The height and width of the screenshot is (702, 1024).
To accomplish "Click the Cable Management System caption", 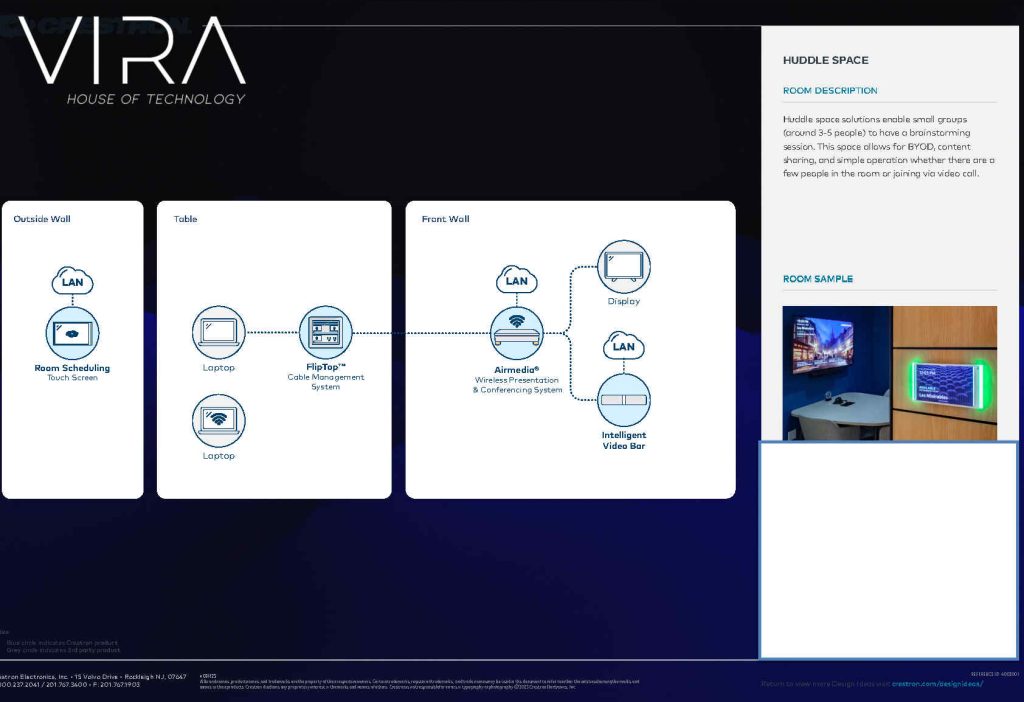I will click(326, 382).
